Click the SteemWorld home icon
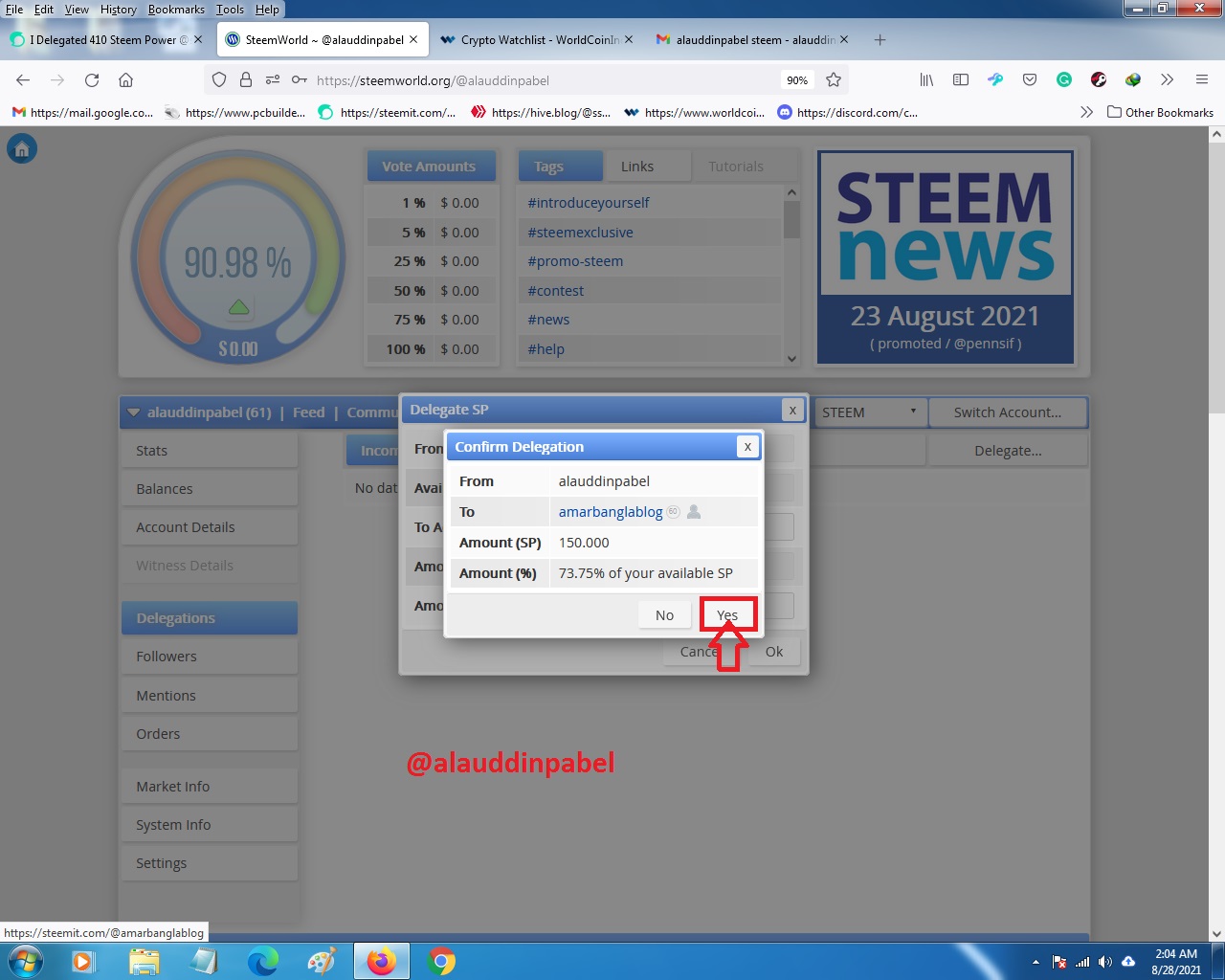Screen dimensions: 1225x980 [22, 148]
